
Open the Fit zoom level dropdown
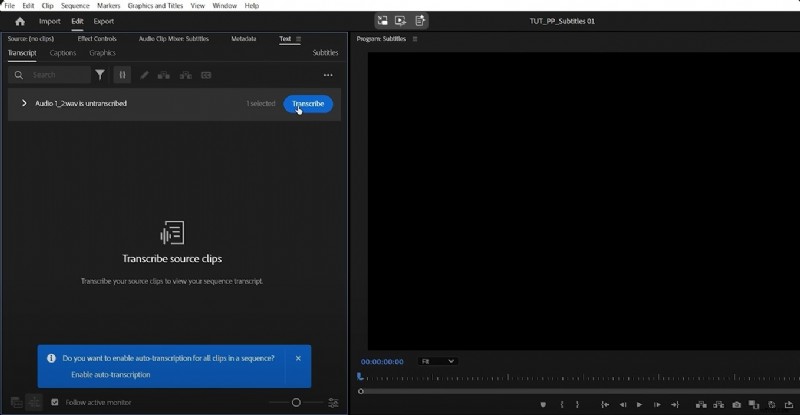(x=437, y=361)
